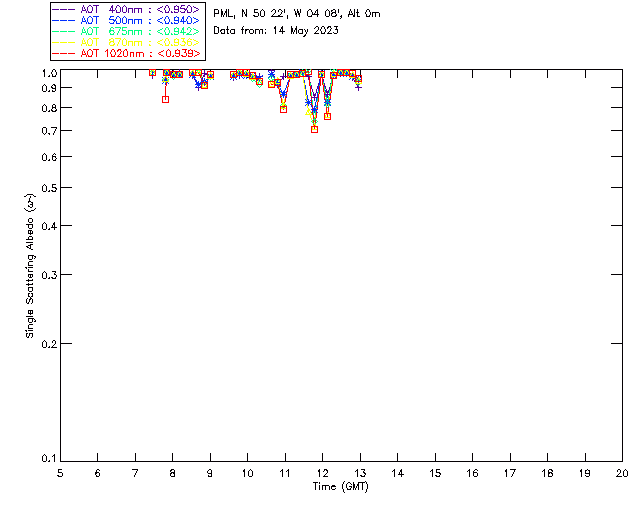This screenshot has height=512, width=640.
Task: Click the 0.5 y-axis tick label
Action: [x=49, y=188]
